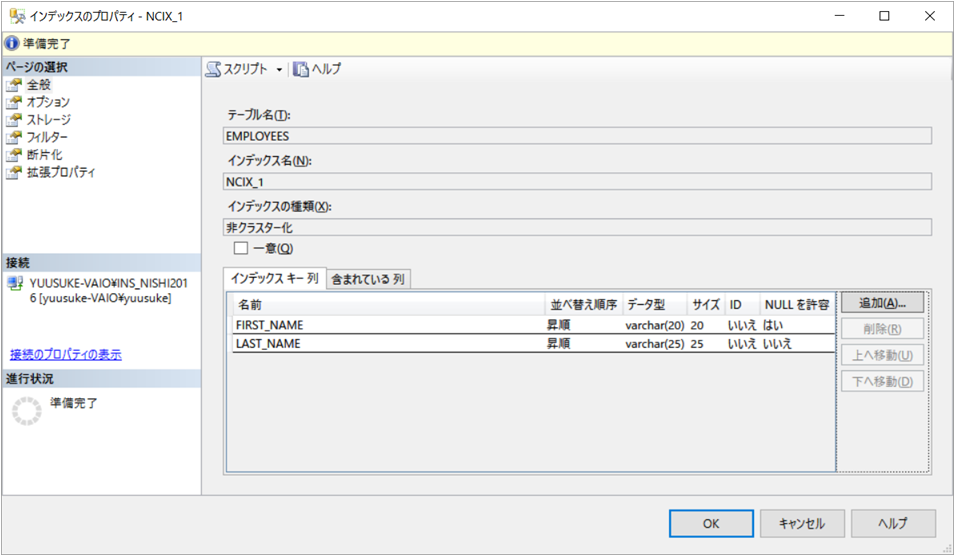Click the size value 25

[697, 343]
